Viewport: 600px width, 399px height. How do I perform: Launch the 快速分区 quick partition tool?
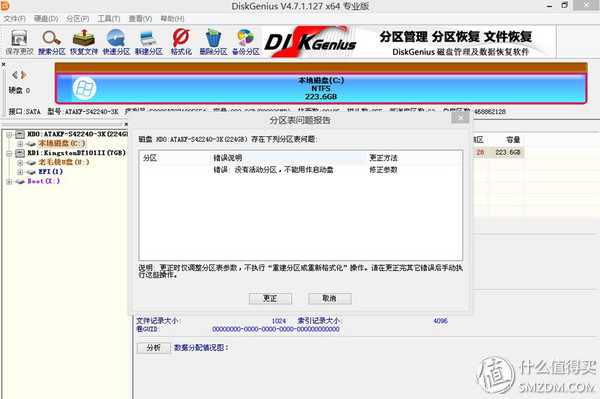(x=116, y=42)
